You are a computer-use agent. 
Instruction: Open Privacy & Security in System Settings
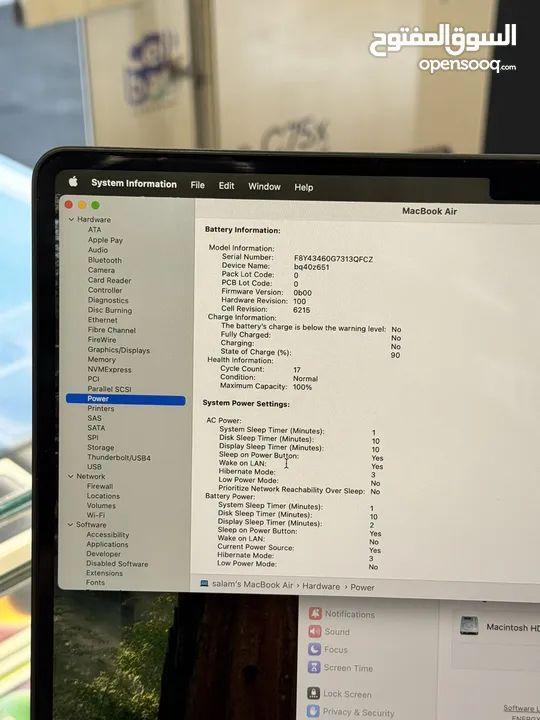coord(351,712)
